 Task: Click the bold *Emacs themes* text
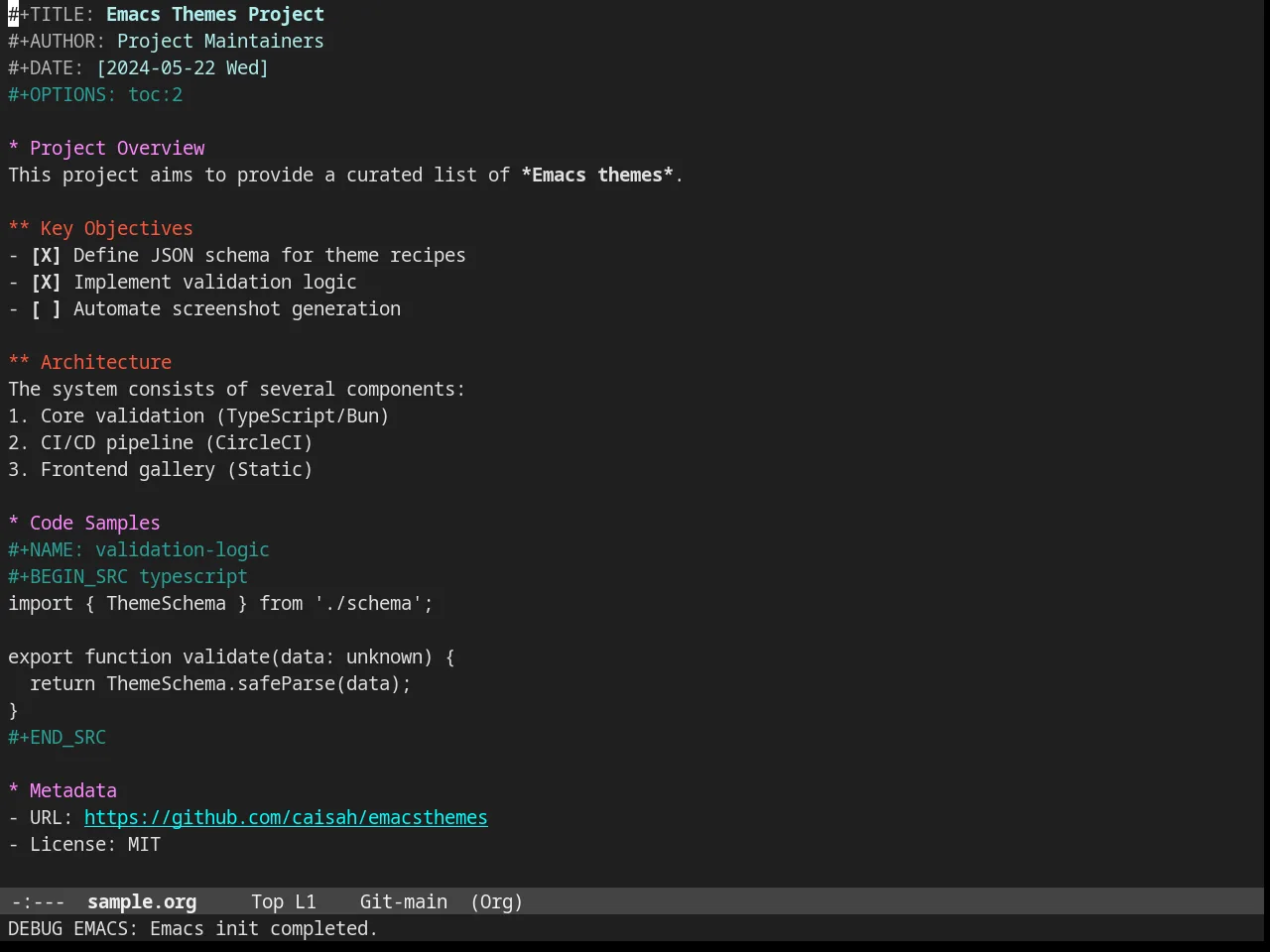point(597,175)
